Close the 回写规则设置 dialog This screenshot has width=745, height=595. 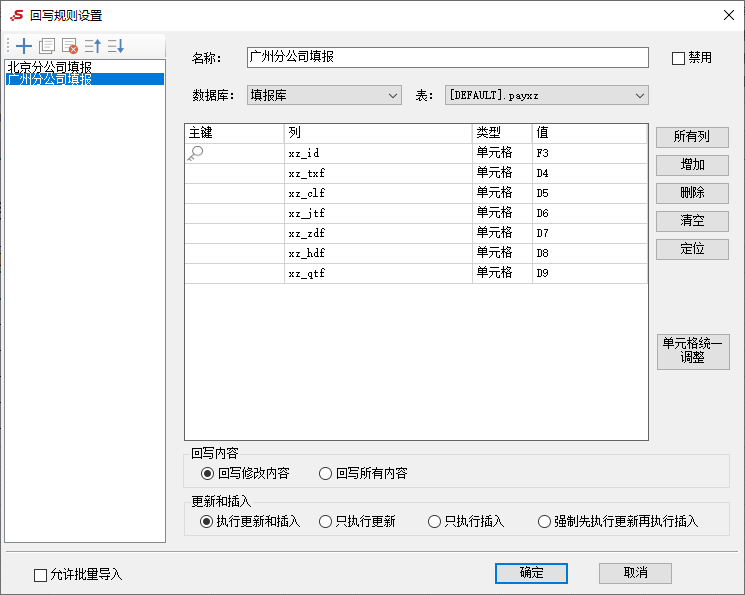coord(729,15)
